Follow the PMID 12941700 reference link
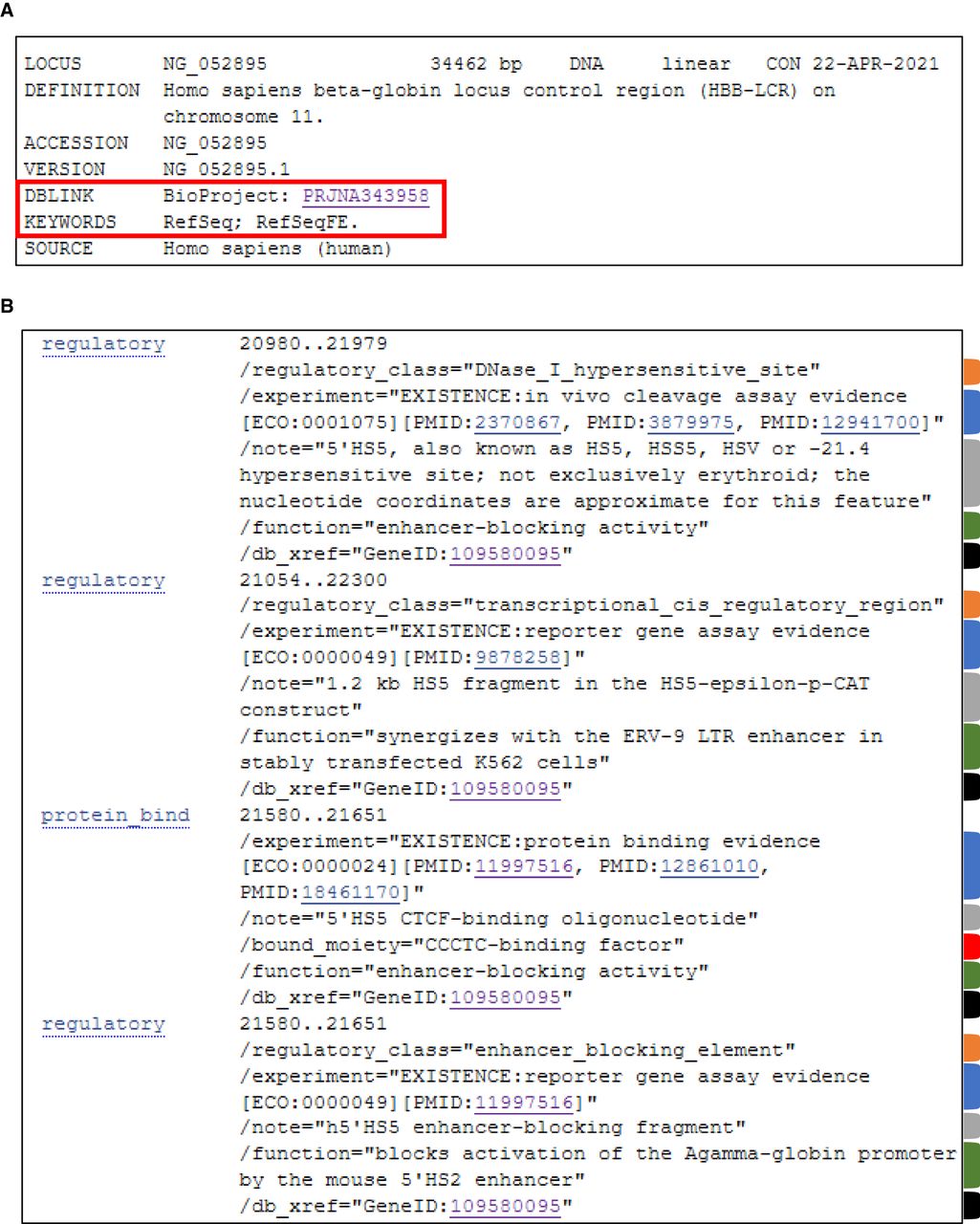The image size is (980, 1224). (870, 423)
